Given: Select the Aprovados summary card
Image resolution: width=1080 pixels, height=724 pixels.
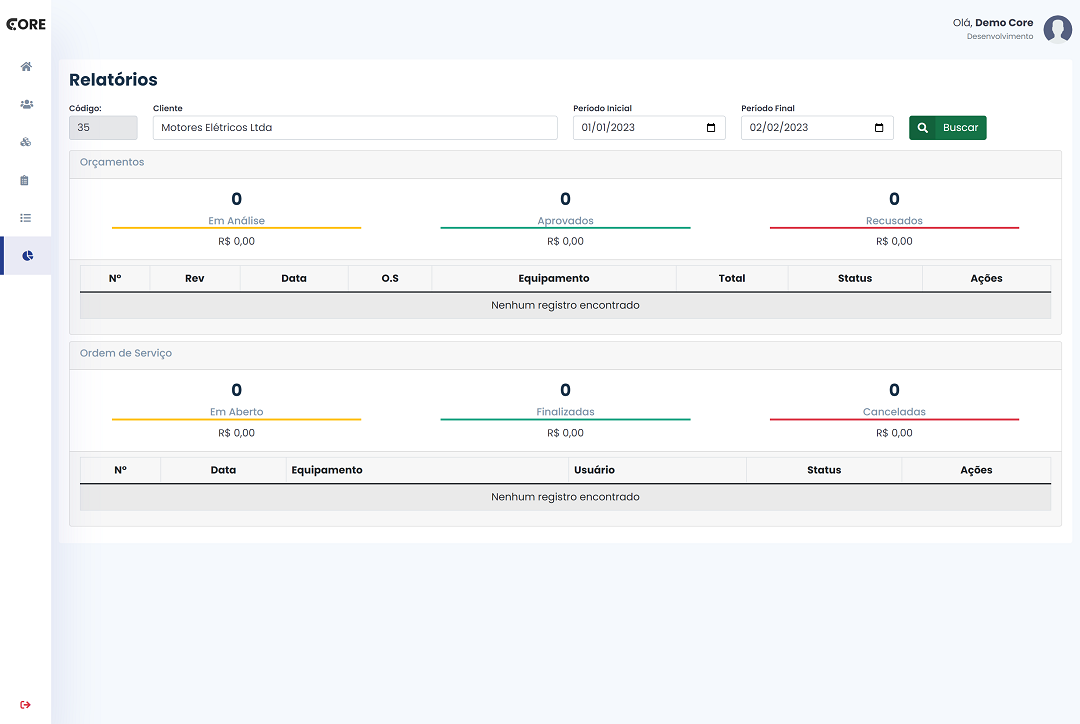Looking at the screenshot, I should pos(565,219).
